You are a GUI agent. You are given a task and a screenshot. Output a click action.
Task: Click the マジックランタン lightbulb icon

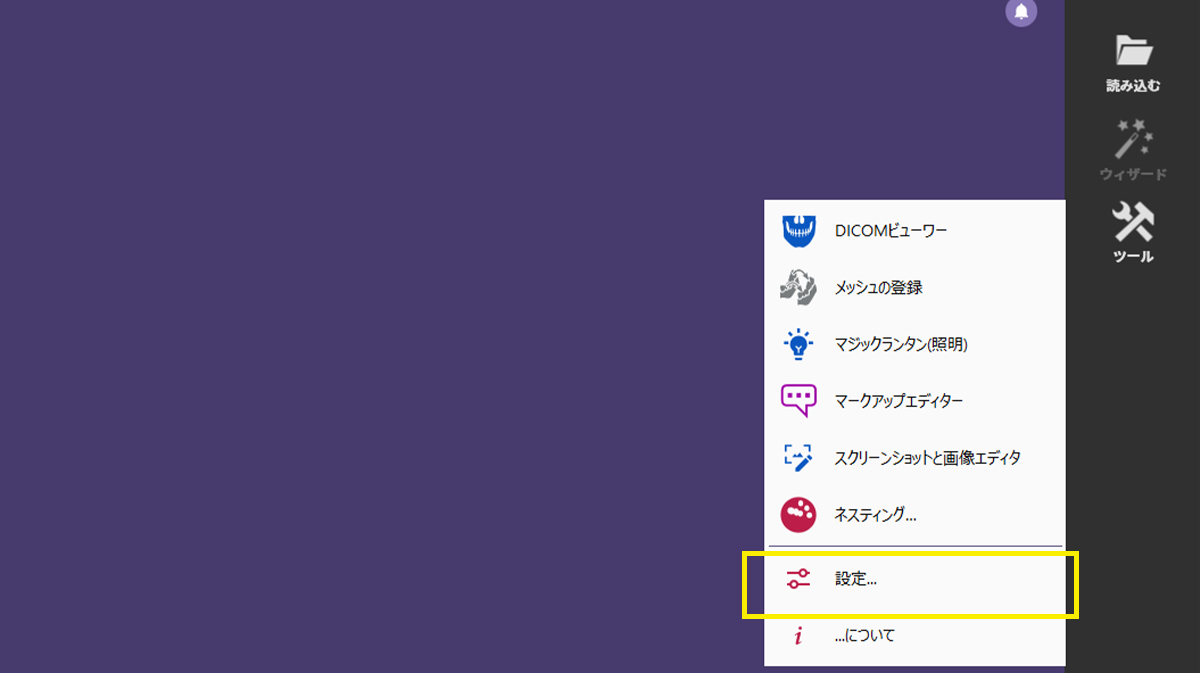[798, 344]
